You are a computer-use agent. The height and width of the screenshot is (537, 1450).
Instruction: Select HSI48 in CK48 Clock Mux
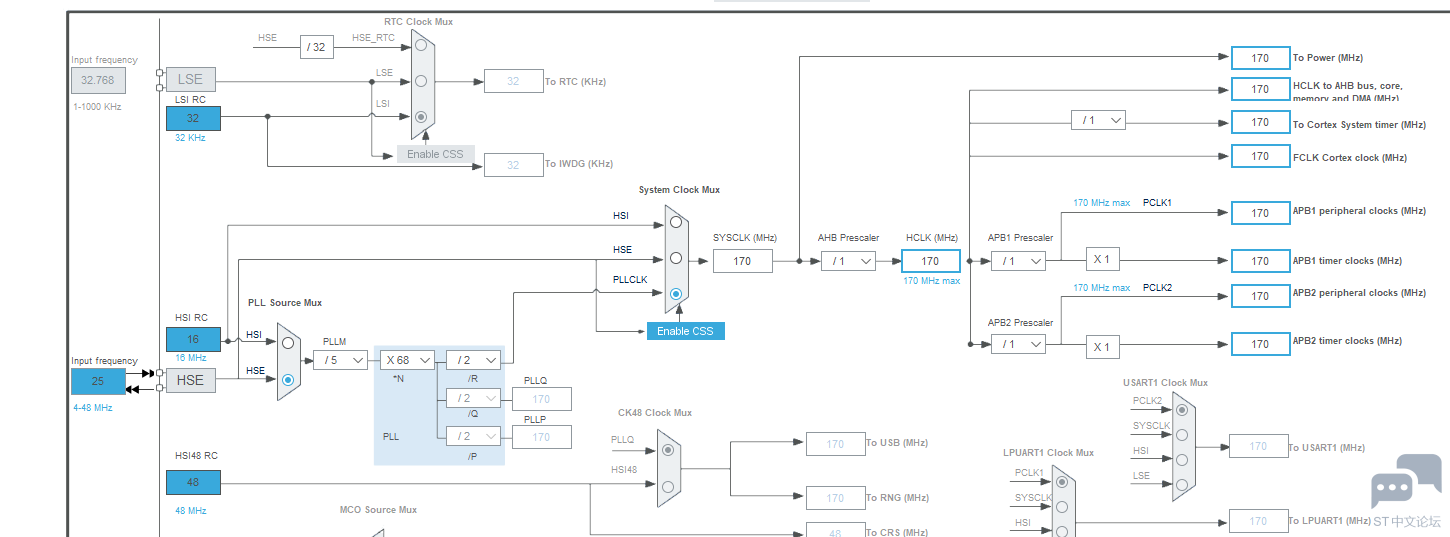[x=668, y=487]
